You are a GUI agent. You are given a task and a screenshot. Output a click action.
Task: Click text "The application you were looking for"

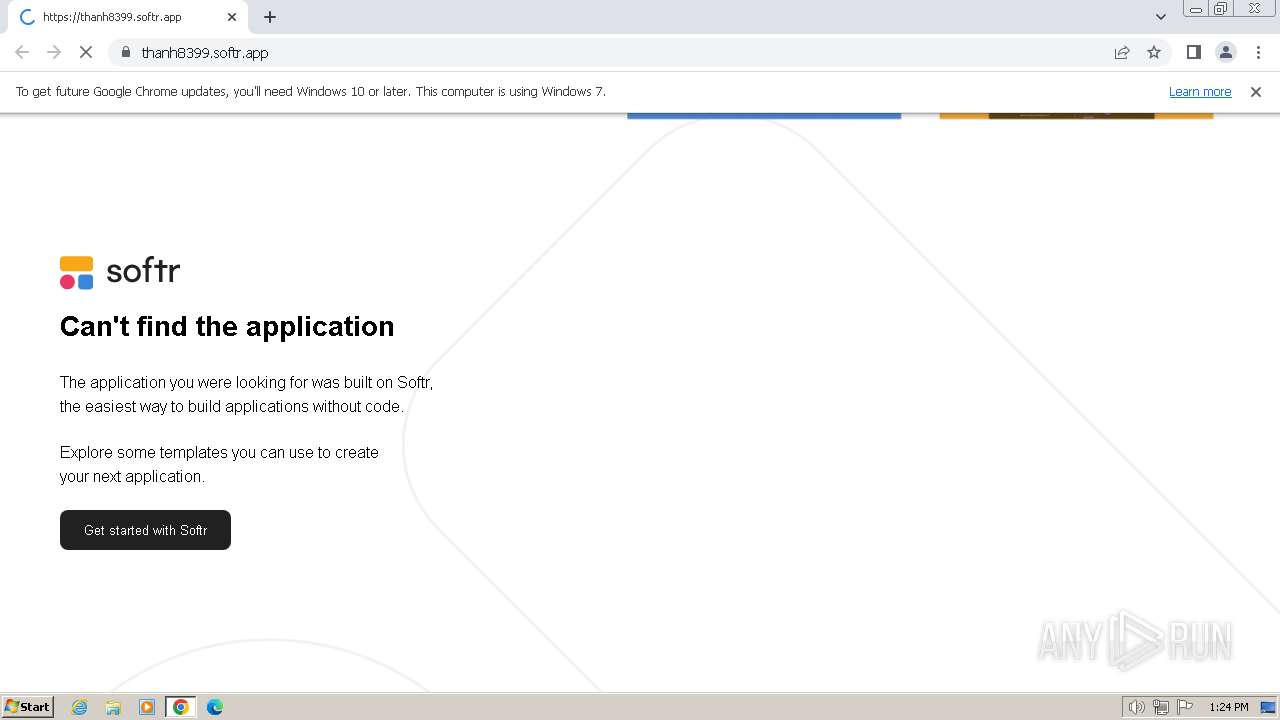183,382
